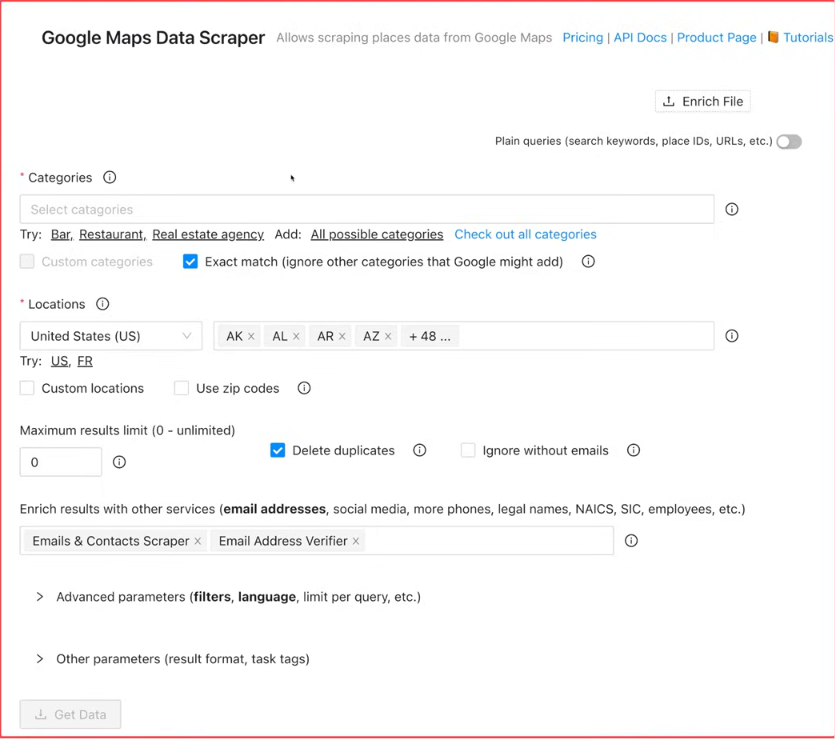Image resolution: width=835 pixels, height=739 pixels.
Task: Click Check out all categories link
Action: pyautogui.click(x=525, y=235)
